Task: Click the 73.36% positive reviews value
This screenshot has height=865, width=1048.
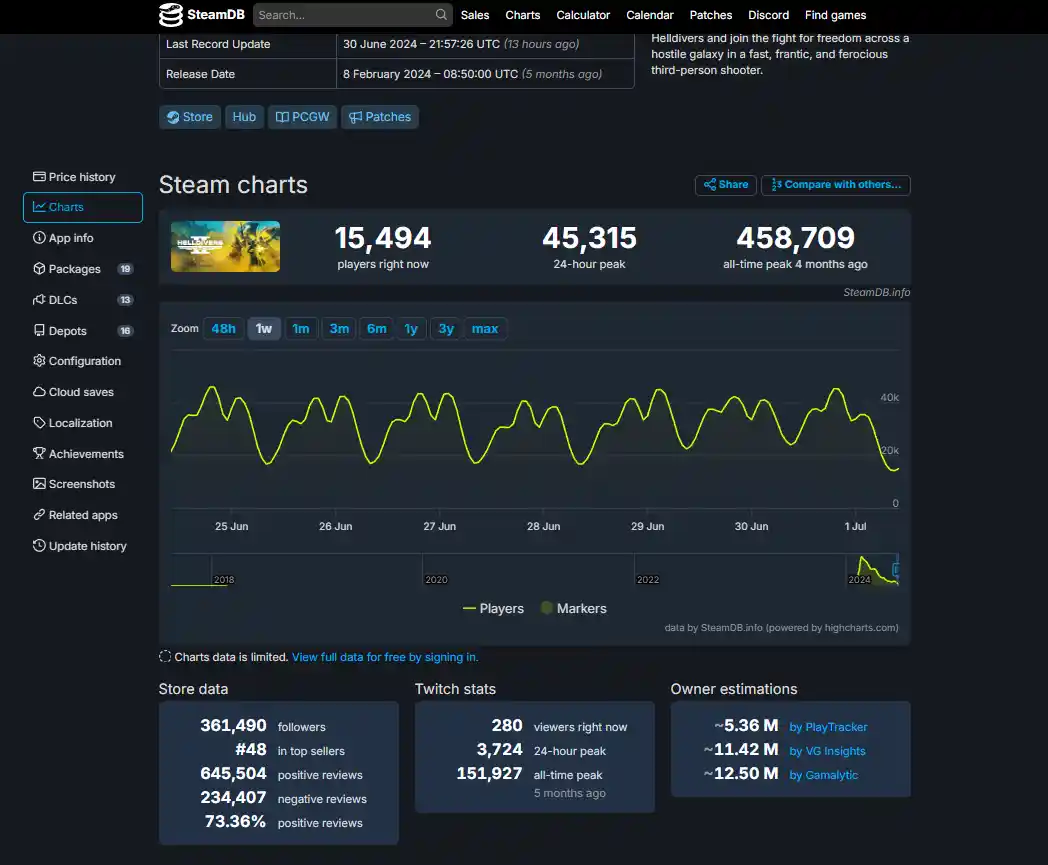Action: click(x=235, y=822)
